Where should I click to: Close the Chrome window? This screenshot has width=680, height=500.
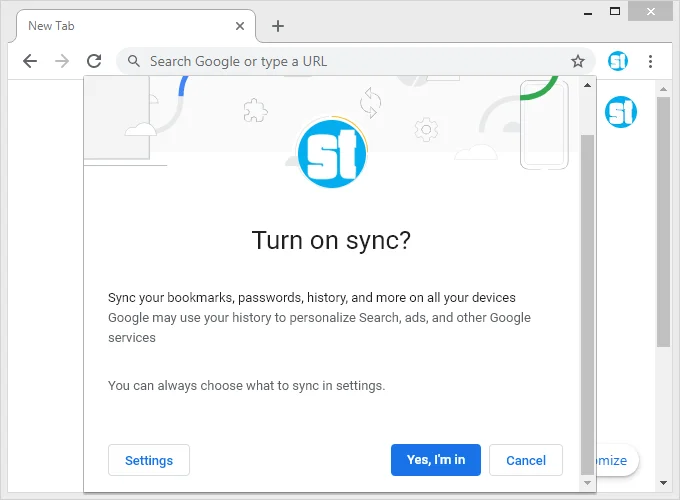point(651,11)
